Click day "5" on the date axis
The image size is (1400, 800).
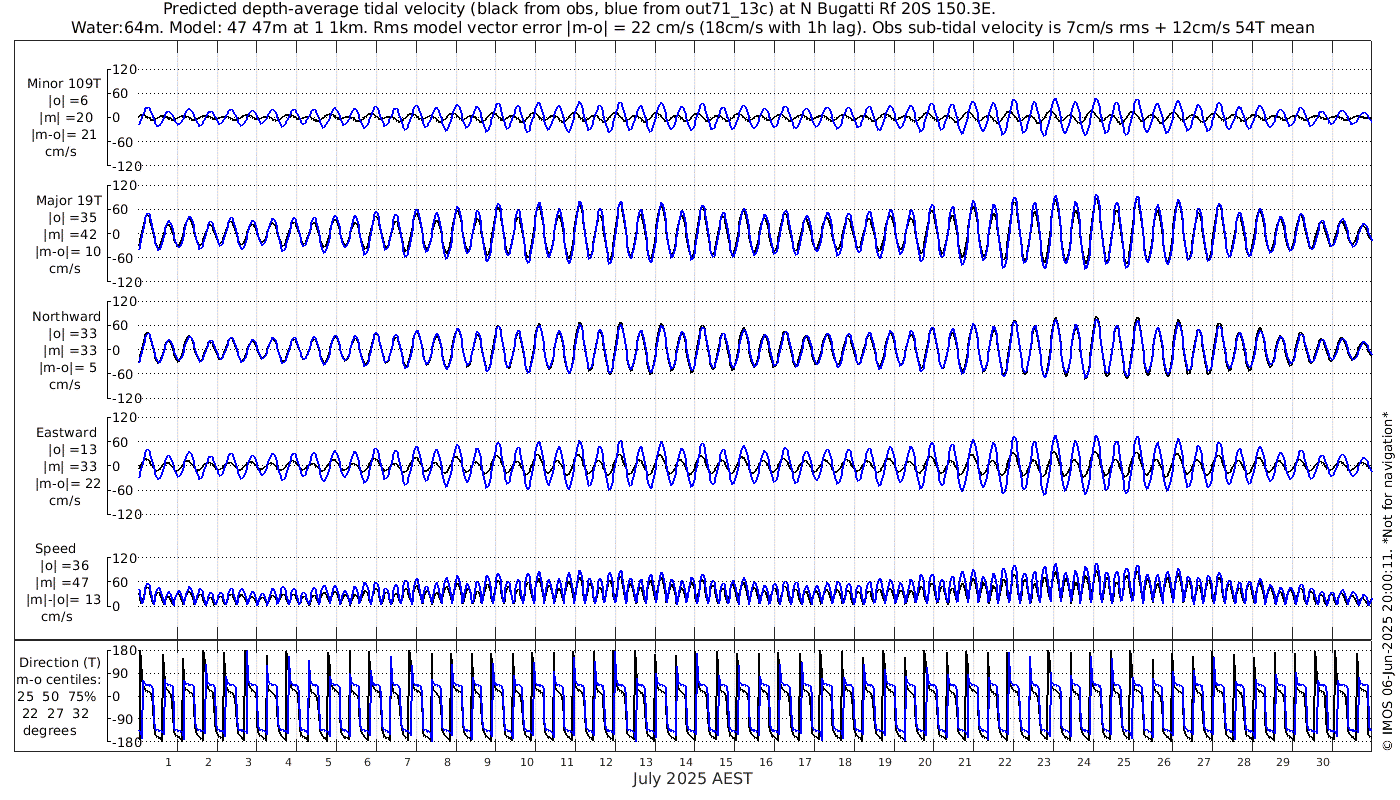pyautogui.click(x=328, y=762)
